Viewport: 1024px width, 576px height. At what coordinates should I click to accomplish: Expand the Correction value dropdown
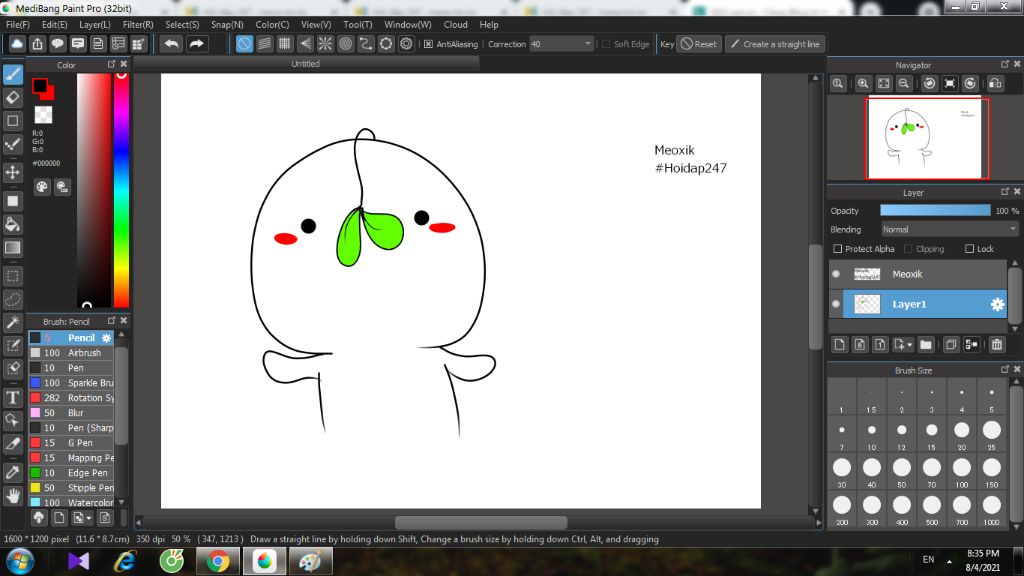(x=587, y=44)
